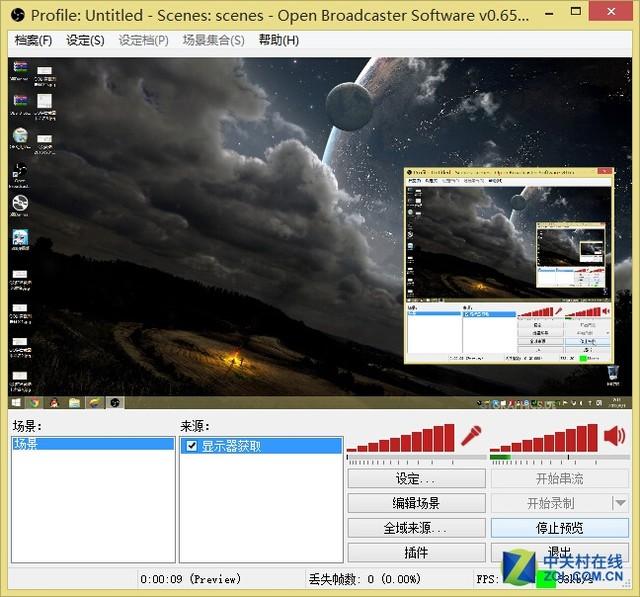Click the 插件 button
Viewport: 640px width, 597px height.
click(416, 553)
